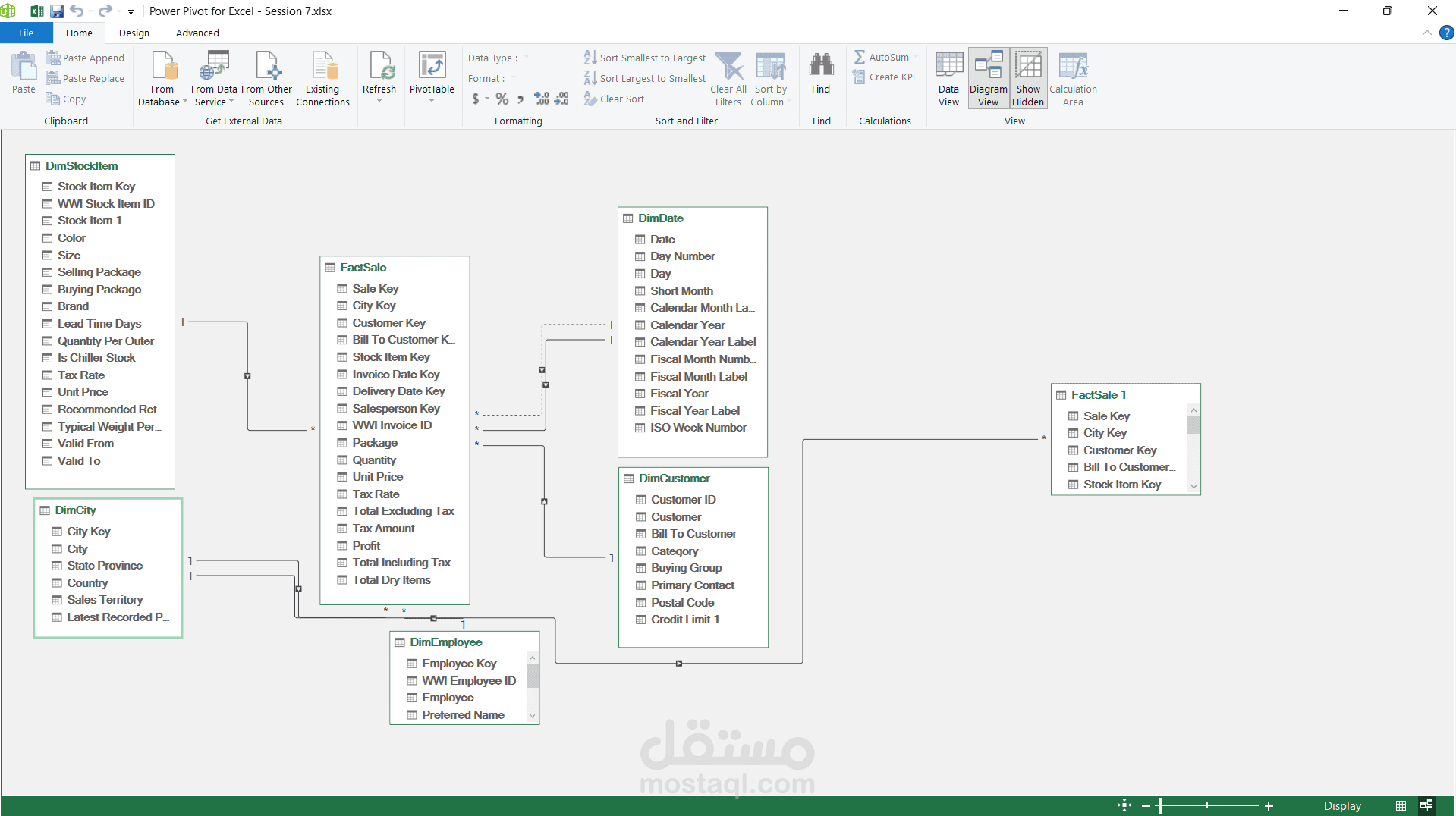Click Clear Sort button
Screen dimensions: 1456x816
pos(614,99)
